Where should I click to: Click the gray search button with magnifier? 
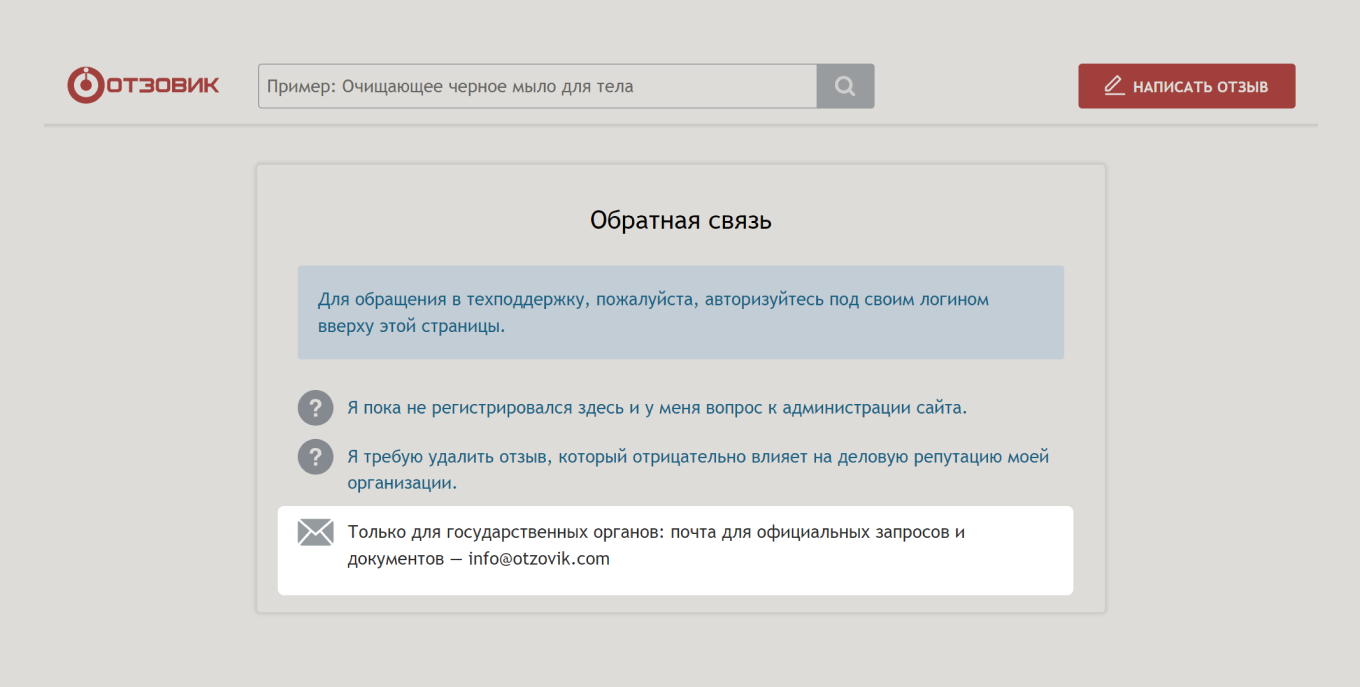pyautogui.click(x=845, y=85)
